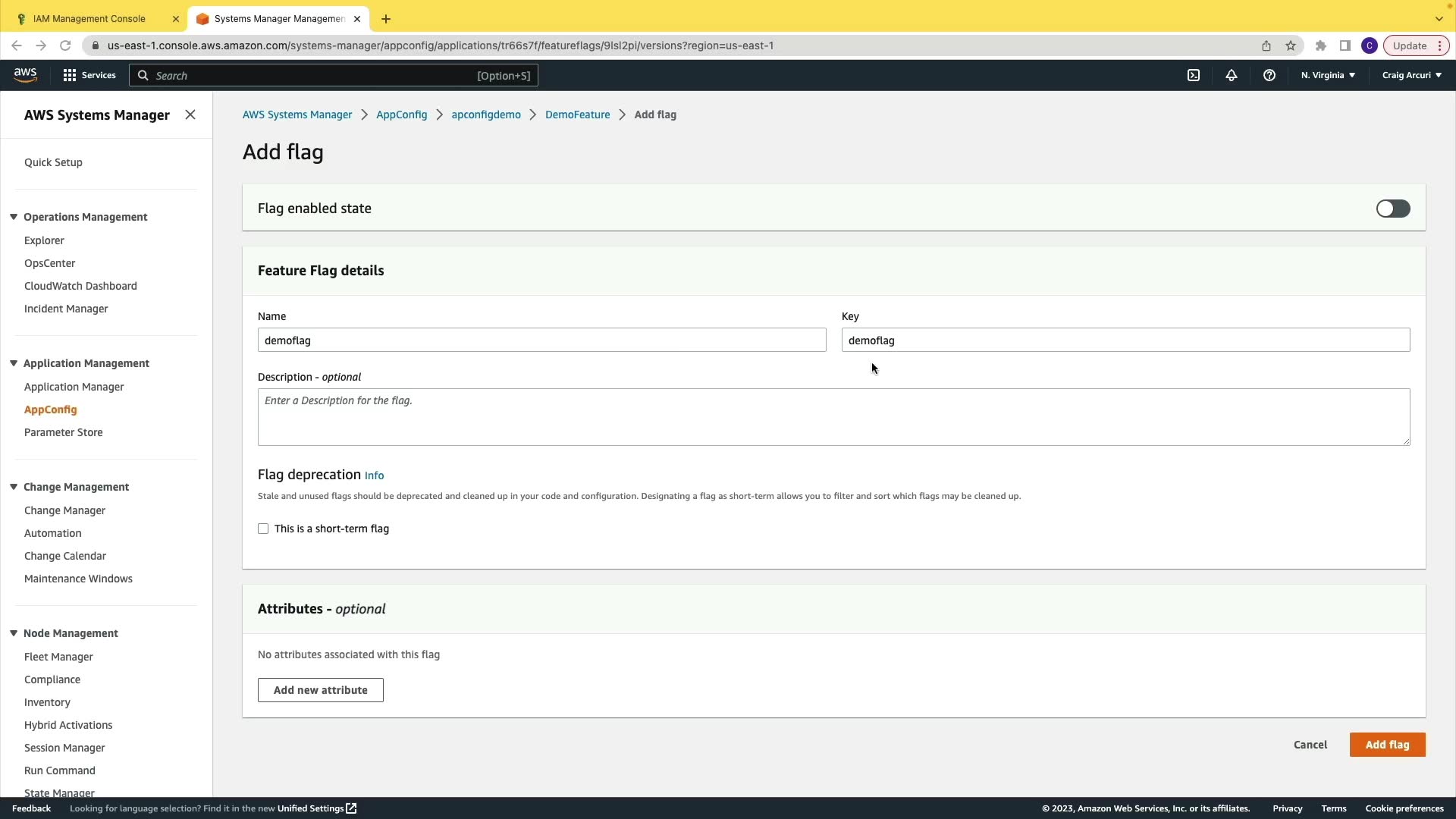Open the N. Virginia region dropdown

1328,75
